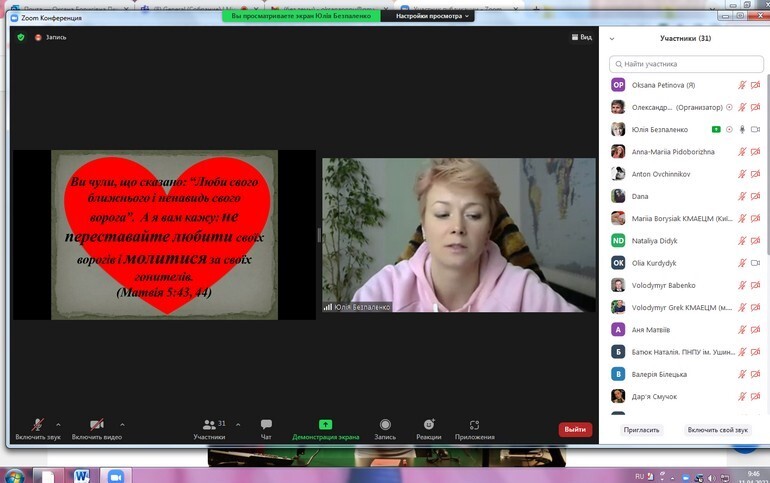The height and width of the screenshot is (483, 770).
Task: Expand video options arrow next to camera
Action: point(122,425)
